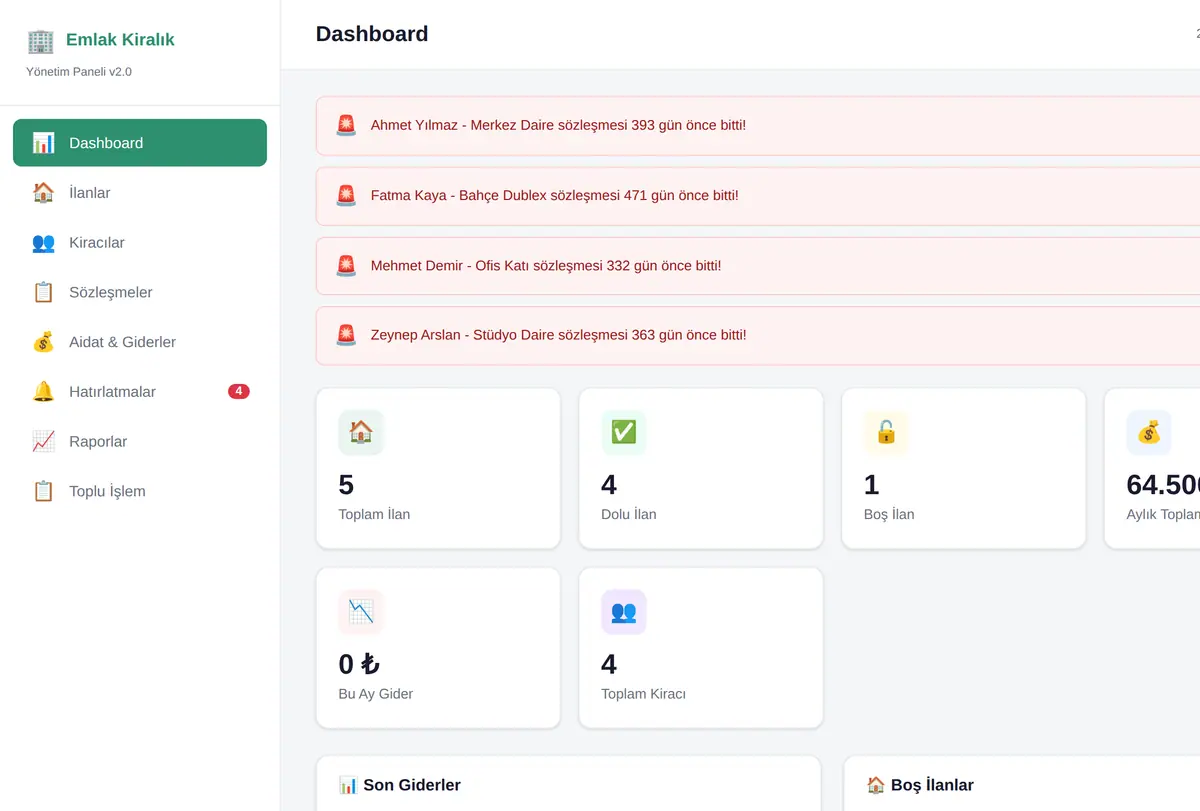Click the house icon beside İlanlar

click(x=43, y=193)
